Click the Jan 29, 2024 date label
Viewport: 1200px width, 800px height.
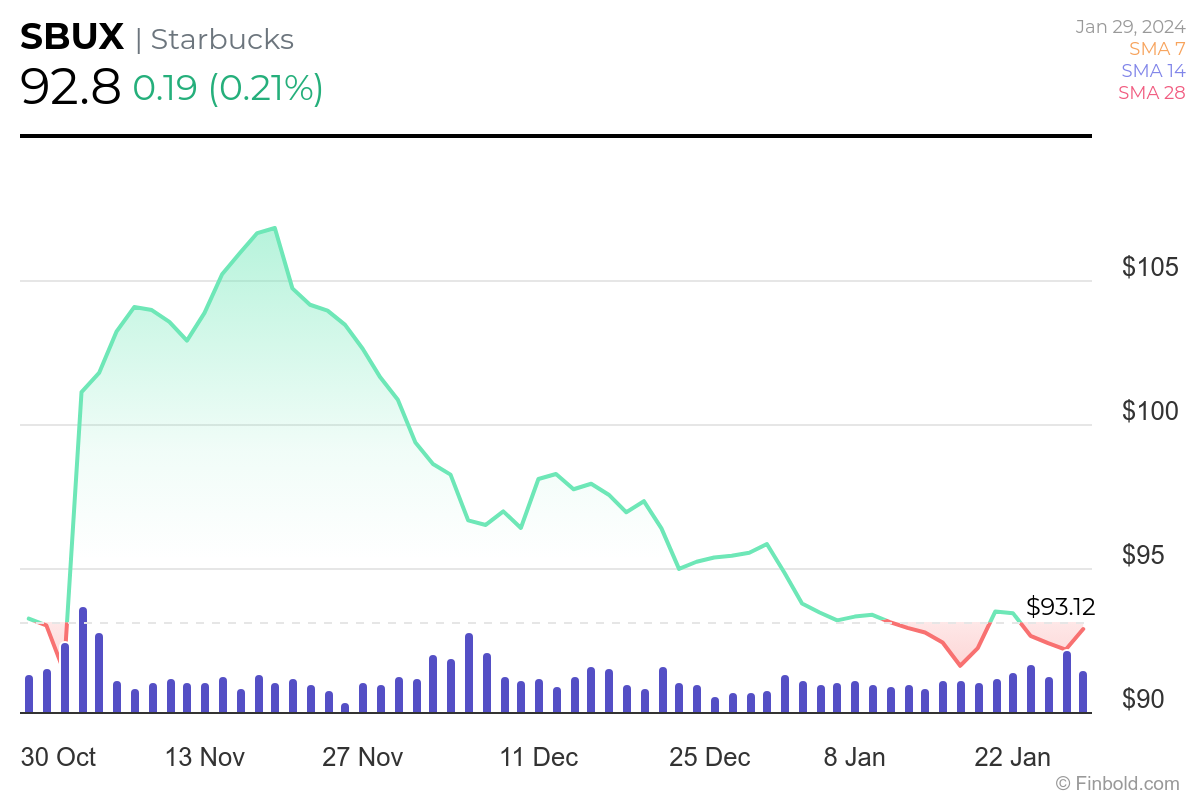pos(1130,27)
